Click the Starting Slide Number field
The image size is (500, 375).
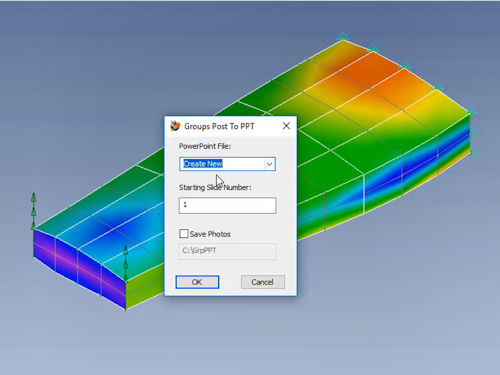(227, 205)
